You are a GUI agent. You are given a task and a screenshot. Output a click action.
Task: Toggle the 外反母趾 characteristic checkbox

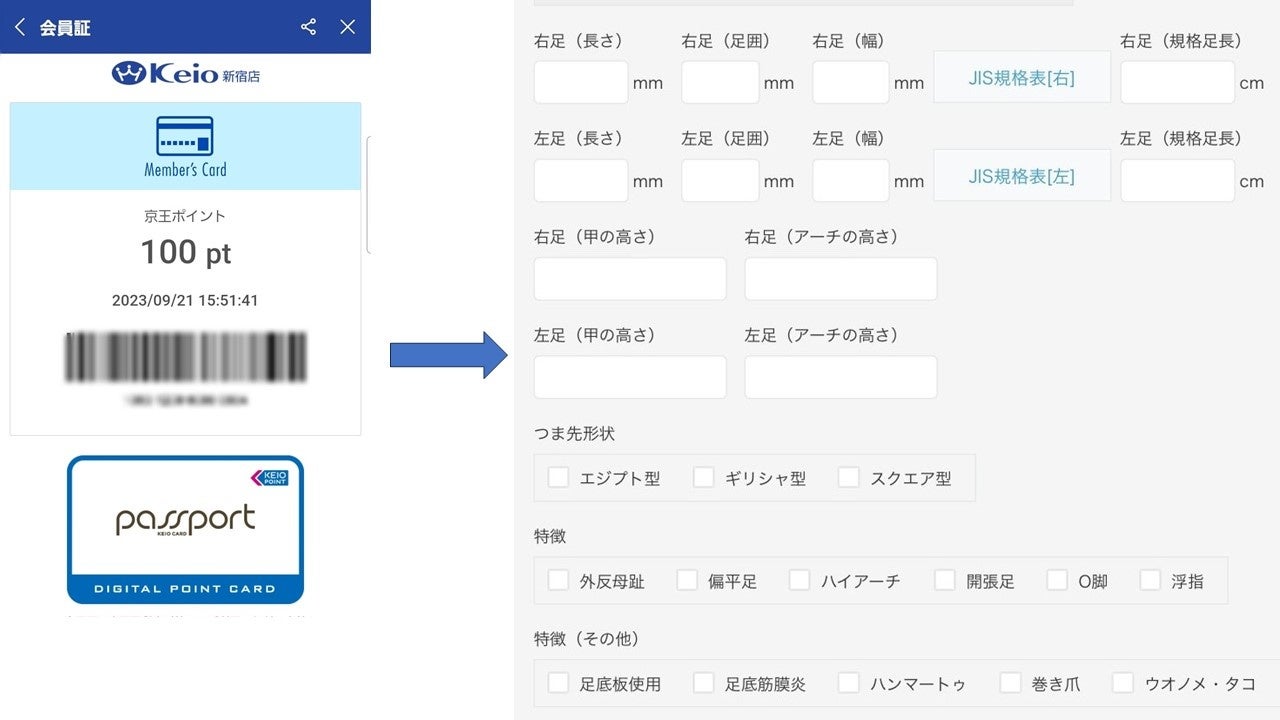pos(558,580)
